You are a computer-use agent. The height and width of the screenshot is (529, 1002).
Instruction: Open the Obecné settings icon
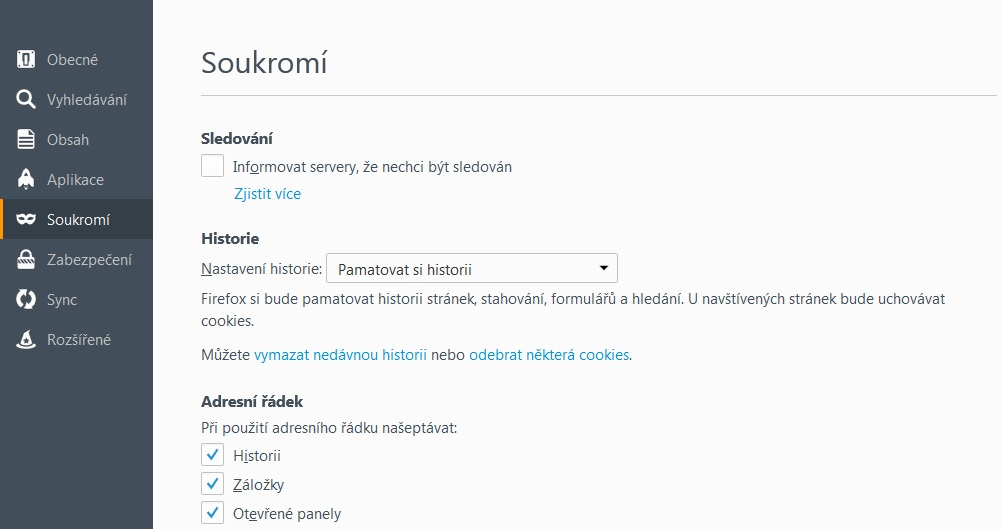(26, 59)
